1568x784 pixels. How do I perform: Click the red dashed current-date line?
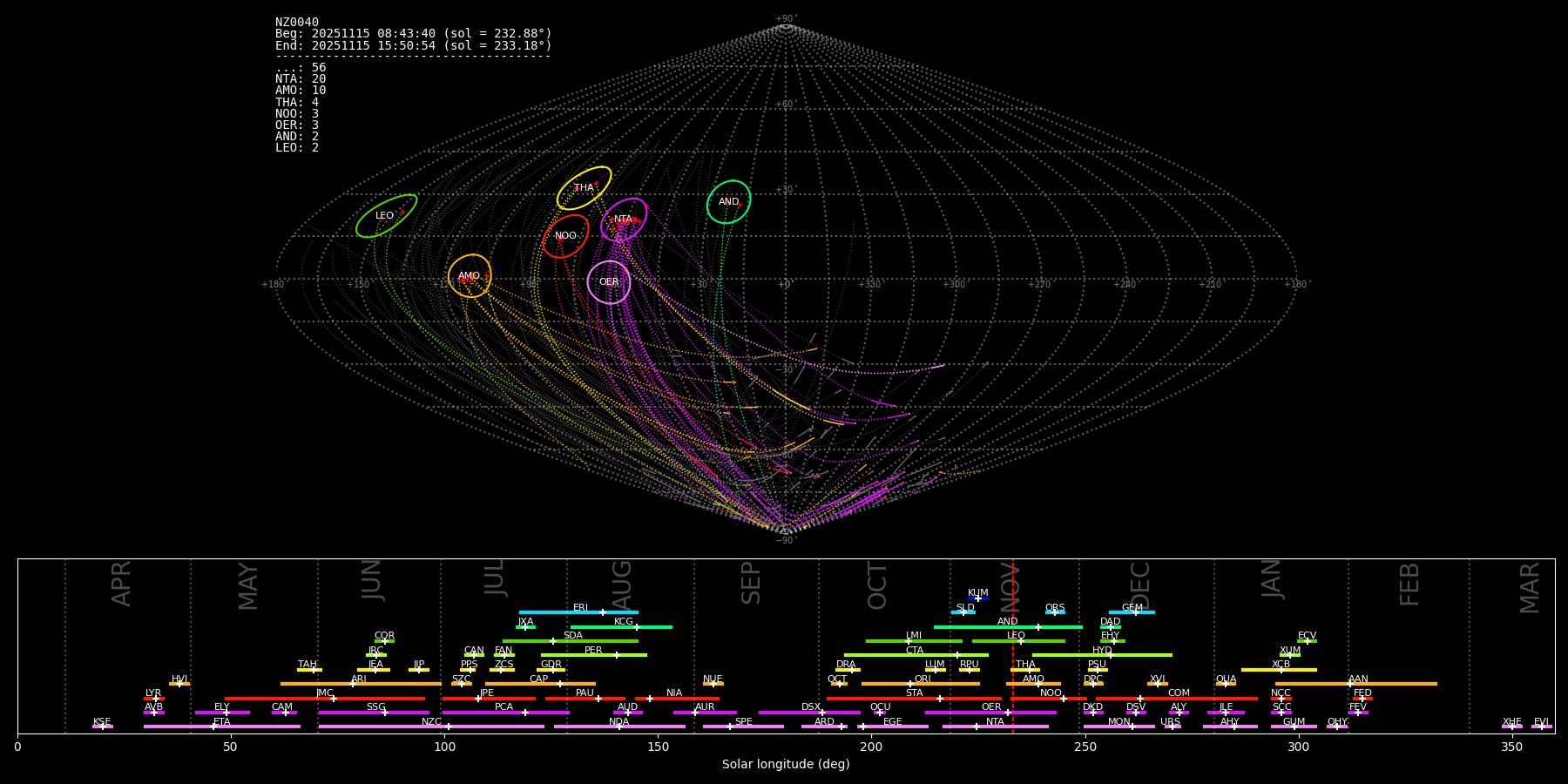tap(1012, 645)
